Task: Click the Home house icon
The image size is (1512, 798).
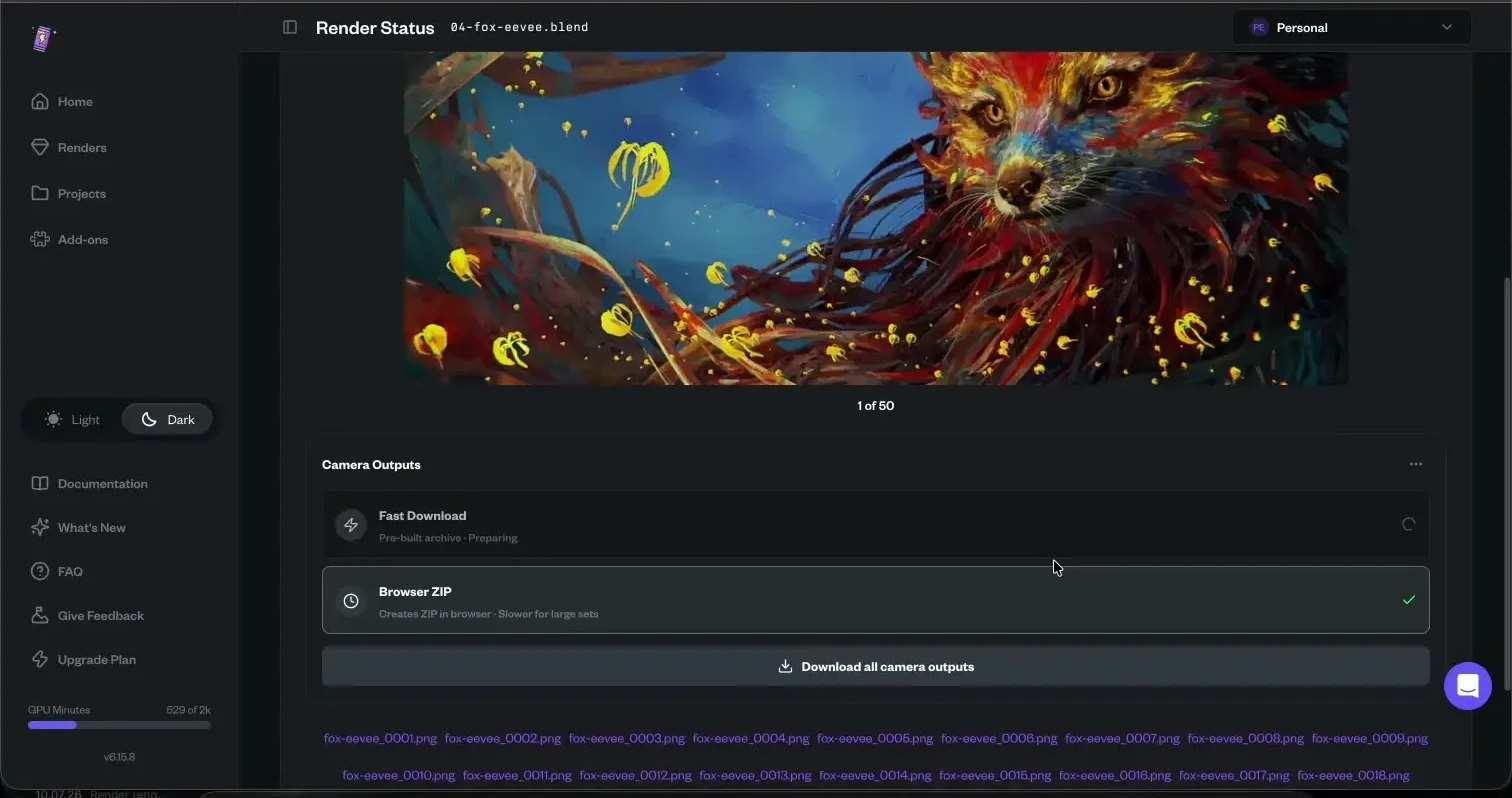Action: 40,101
